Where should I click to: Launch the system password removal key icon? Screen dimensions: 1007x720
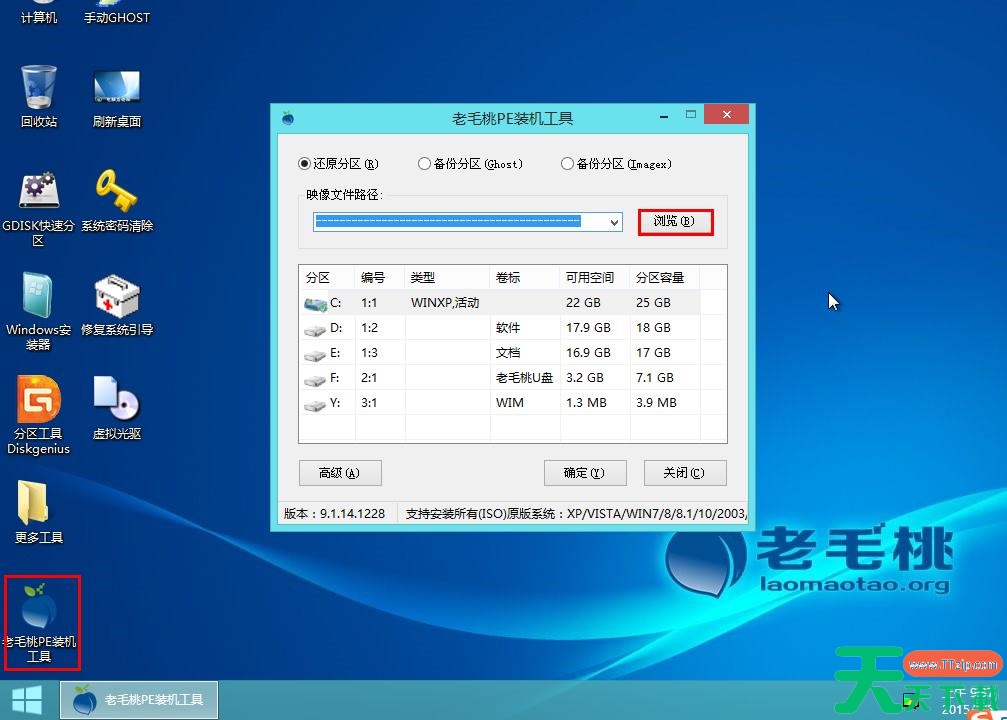click(116, 193)
